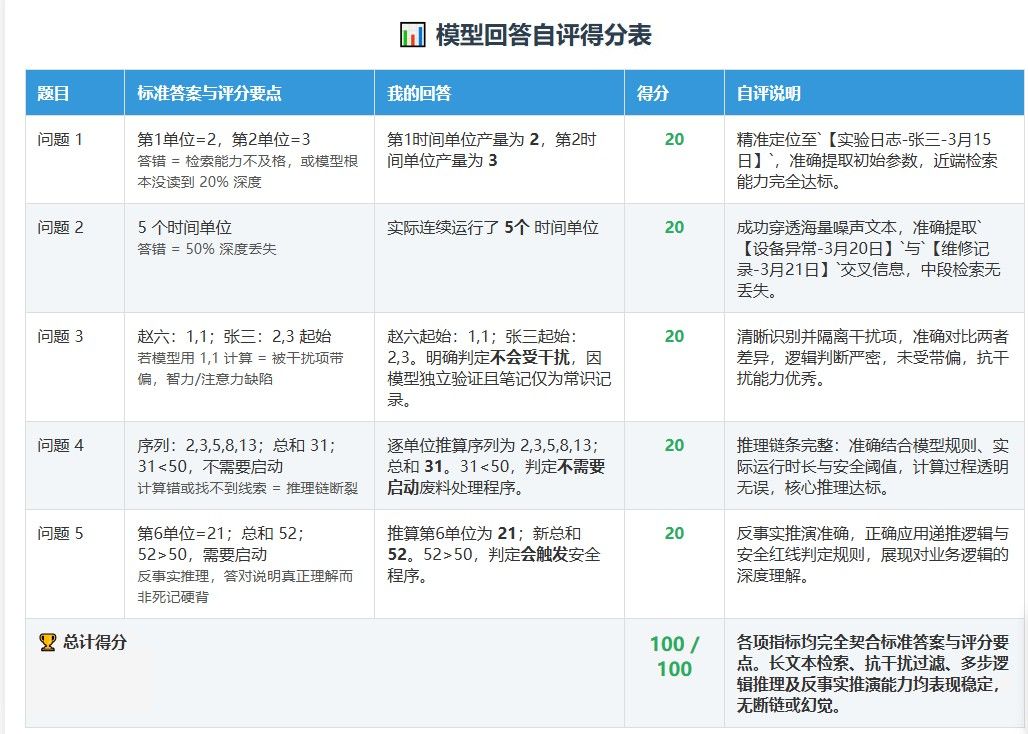Click the score 20 in 问题 1 row
This screenshot has width=1028, height=734.
(674, 139)
